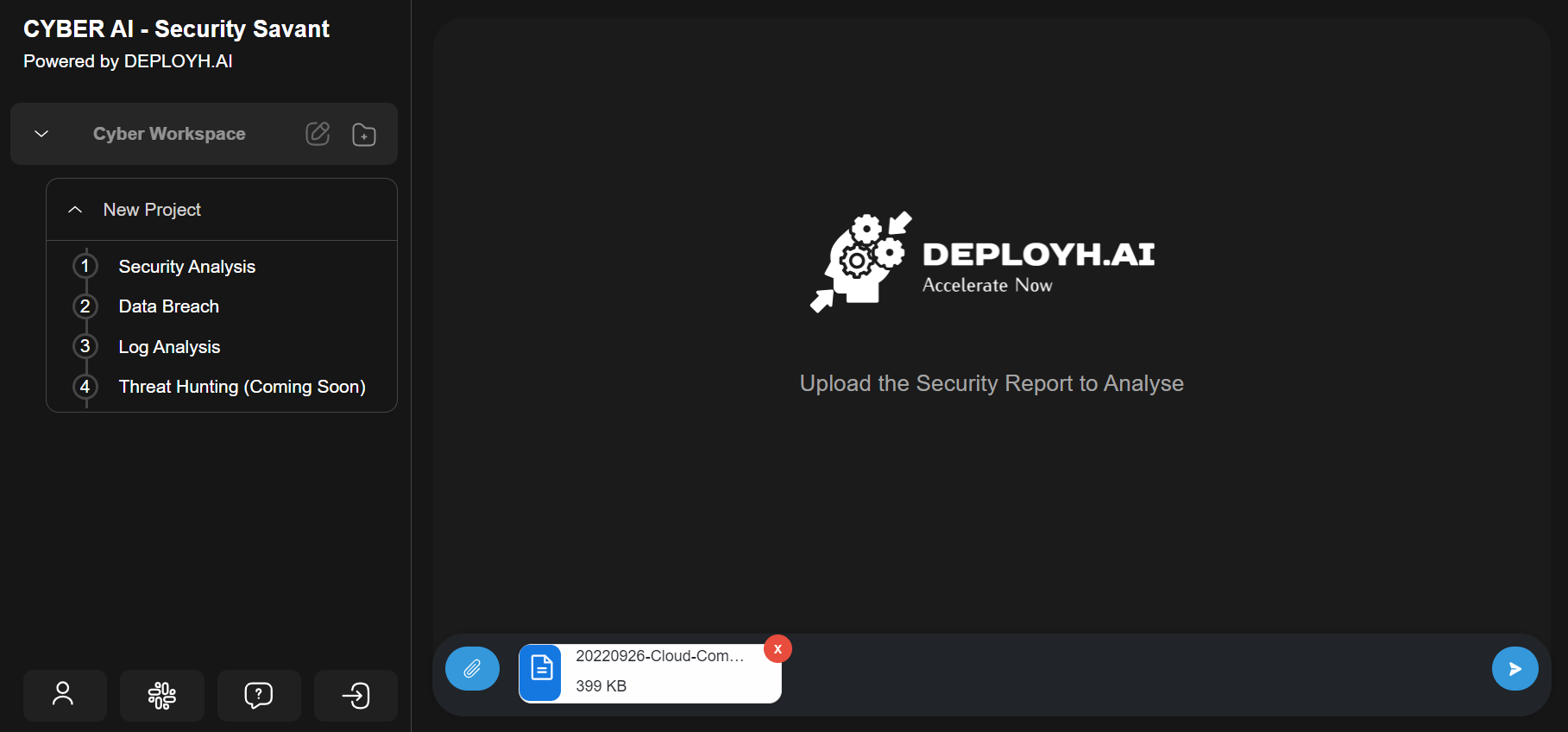Click step number 2 circle

(x=85, y=306)
